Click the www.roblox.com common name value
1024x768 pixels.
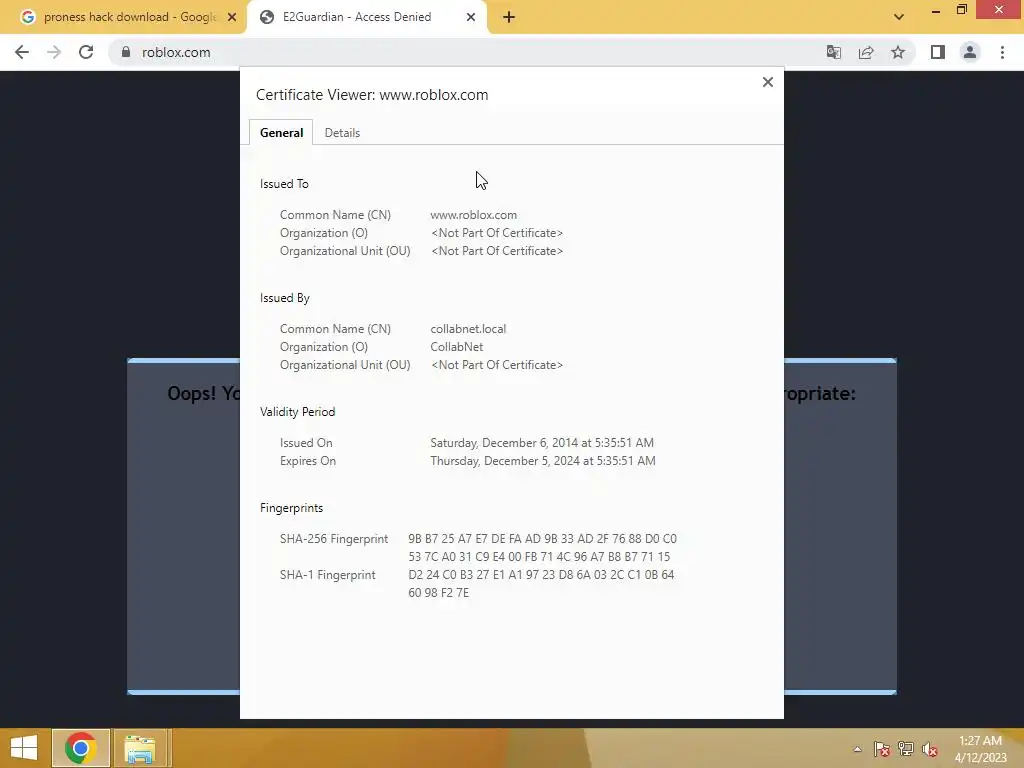[473, 215]
